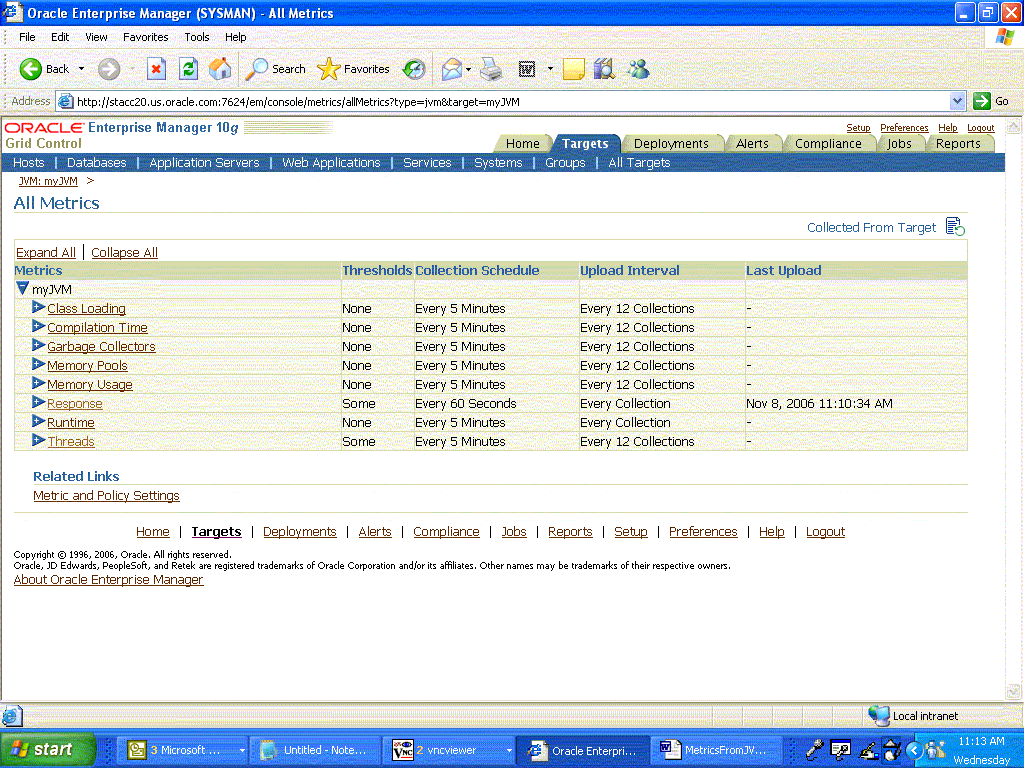Switch to the Deployments tab

pyautogui.click(x=671, y=144)
